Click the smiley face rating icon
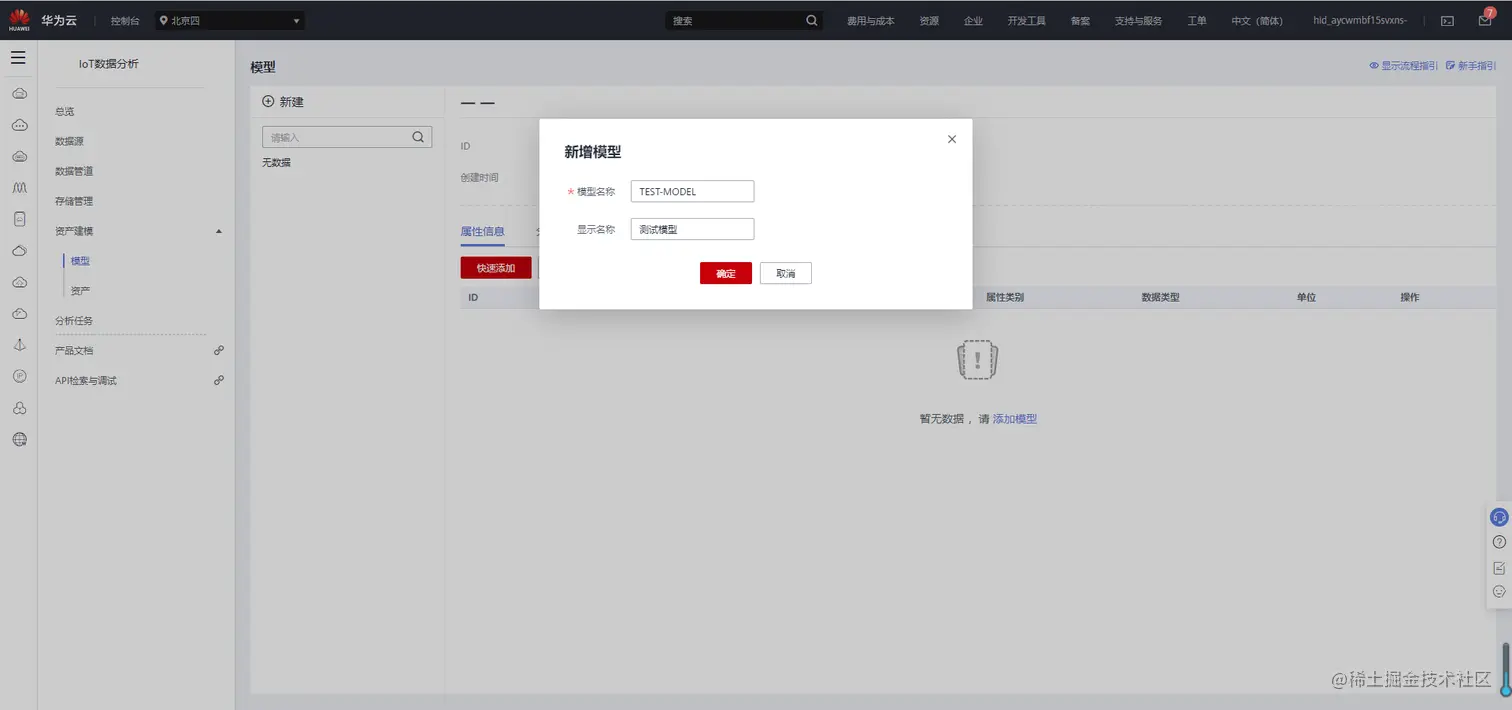Screen dimensions: 1512x710 1499,591
